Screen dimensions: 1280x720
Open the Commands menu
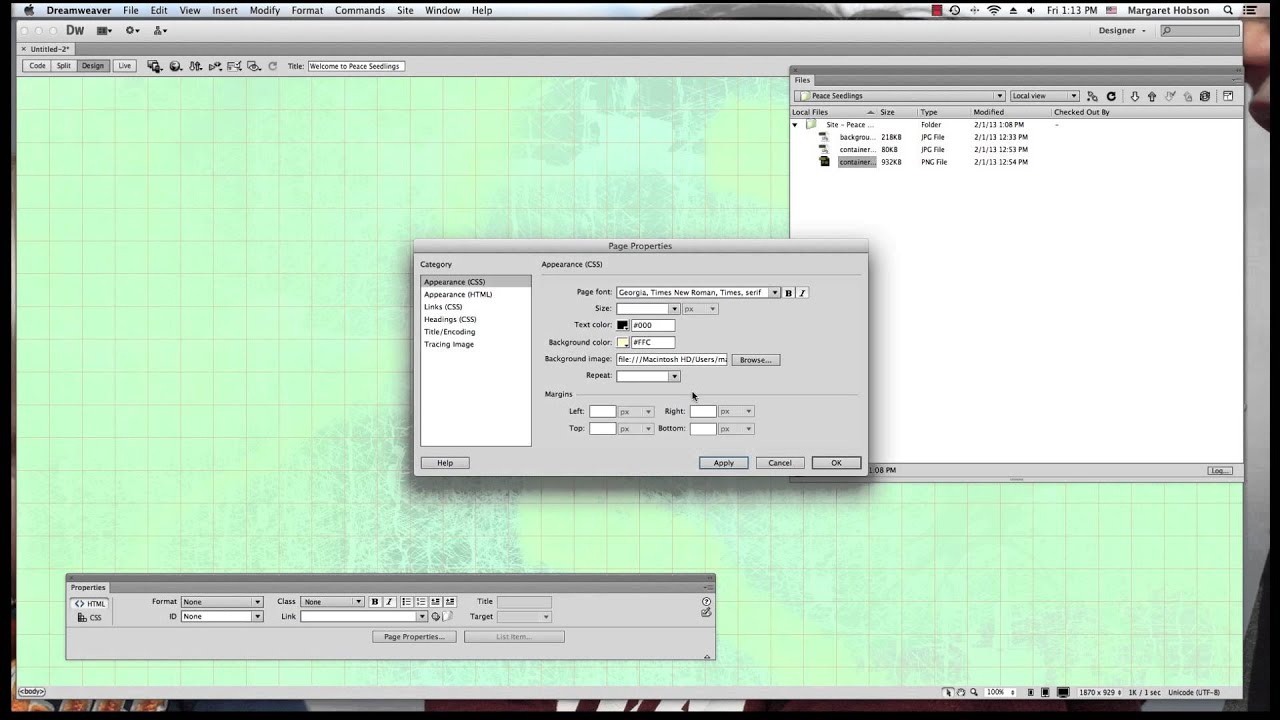click(360, 10)
